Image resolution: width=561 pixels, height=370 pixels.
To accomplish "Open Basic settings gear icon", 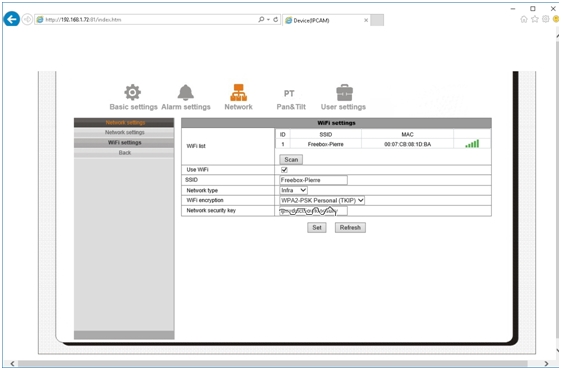I will (x=133, y=92).
